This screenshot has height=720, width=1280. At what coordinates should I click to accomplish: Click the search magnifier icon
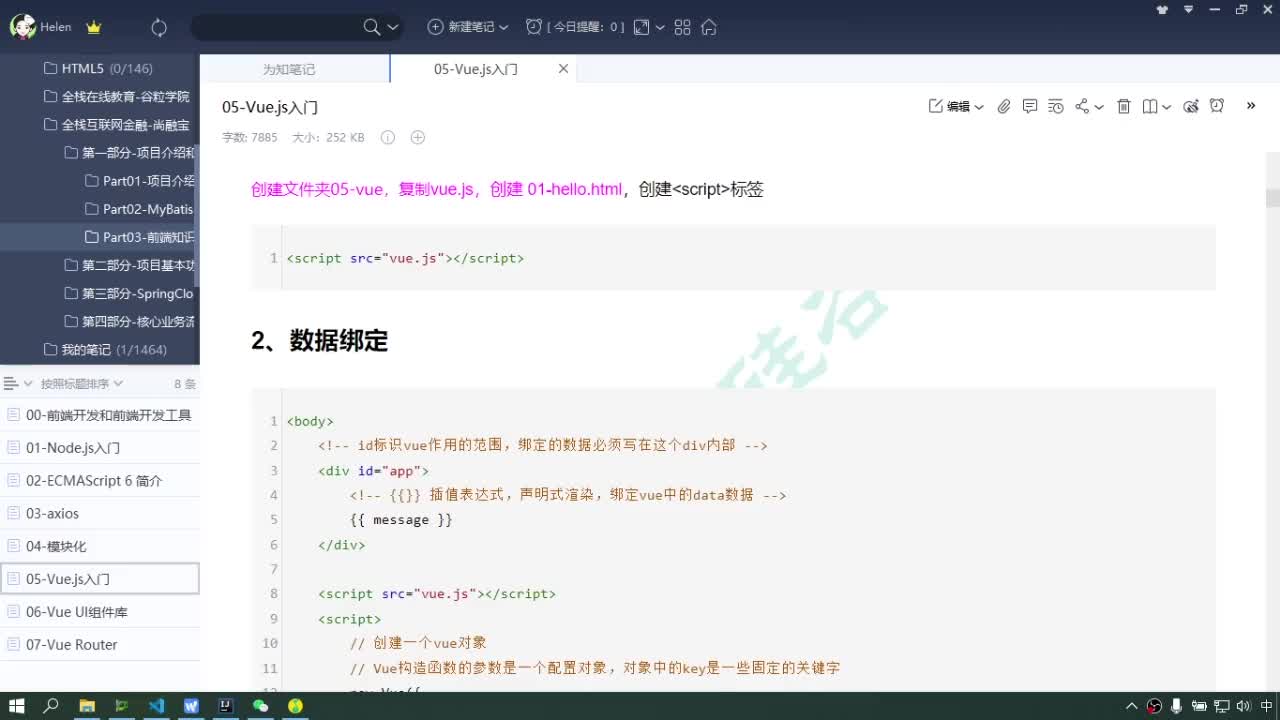[x=372, y=27]
